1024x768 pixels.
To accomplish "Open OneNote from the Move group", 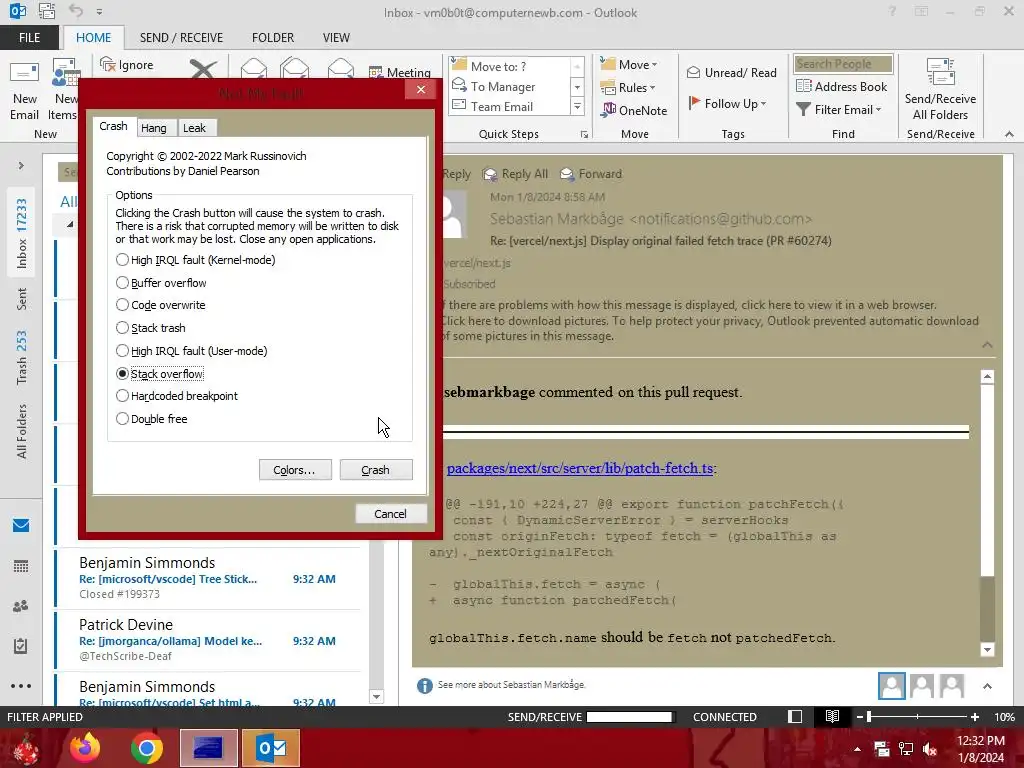I will click(x=634, y=110).
